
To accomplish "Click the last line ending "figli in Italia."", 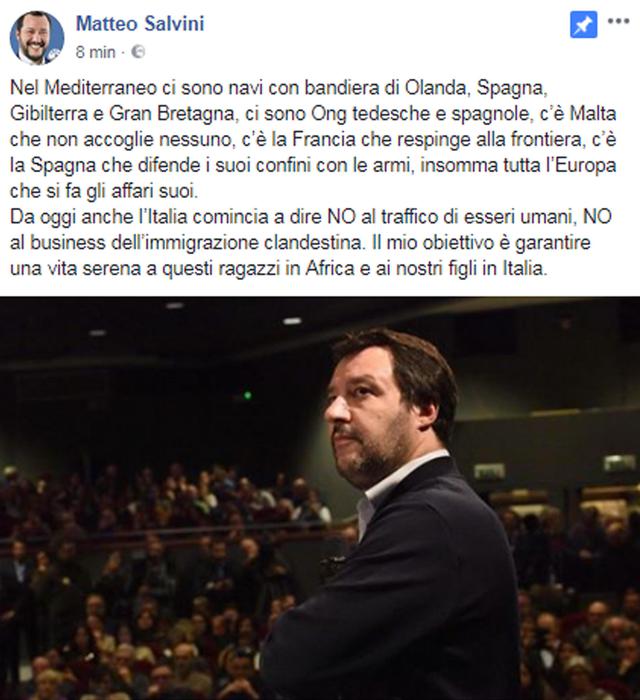I will tap(278, 269).
